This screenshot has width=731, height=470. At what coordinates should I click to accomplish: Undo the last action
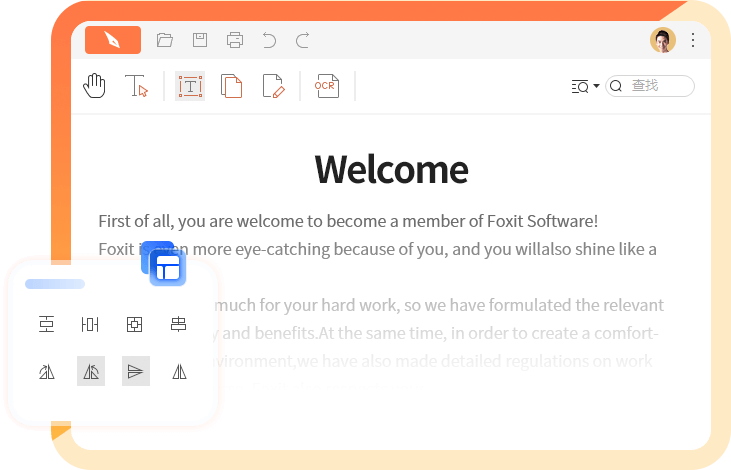269,40
